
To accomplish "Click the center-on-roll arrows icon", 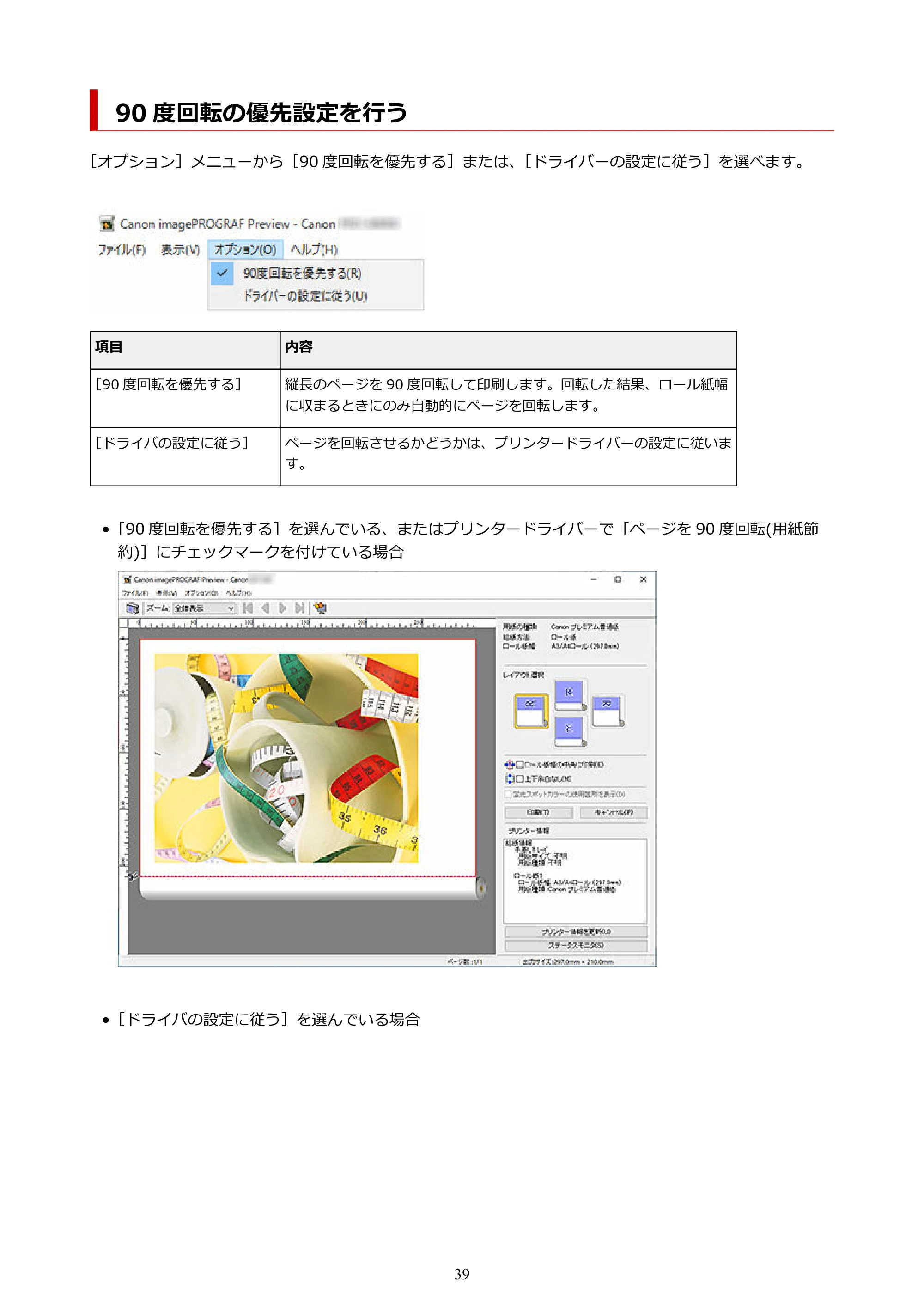I will [509, 765].
